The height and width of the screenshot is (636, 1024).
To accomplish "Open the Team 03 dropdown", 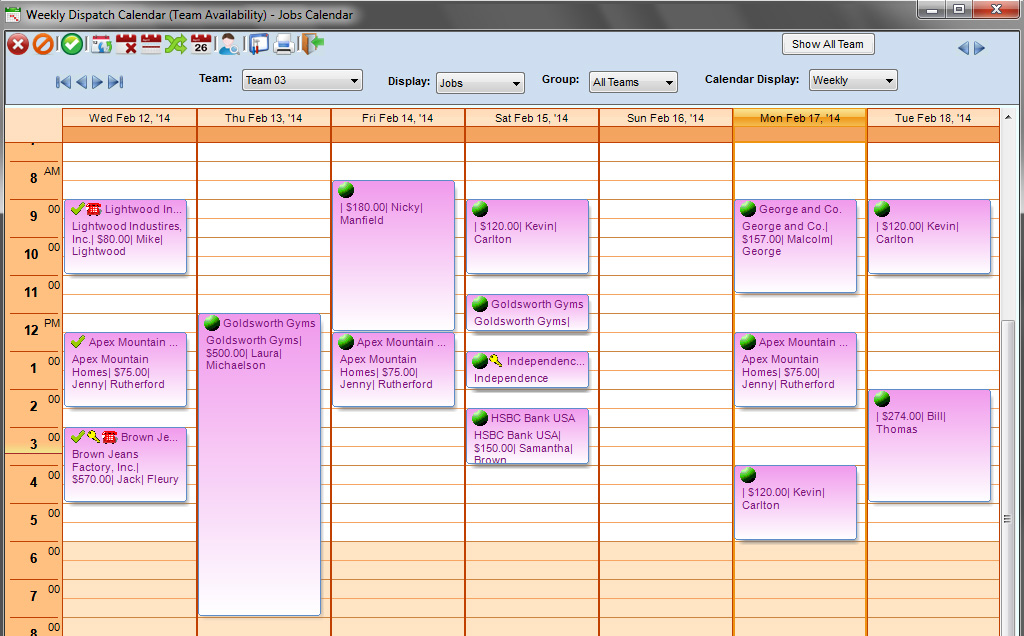I will (302, 80).
